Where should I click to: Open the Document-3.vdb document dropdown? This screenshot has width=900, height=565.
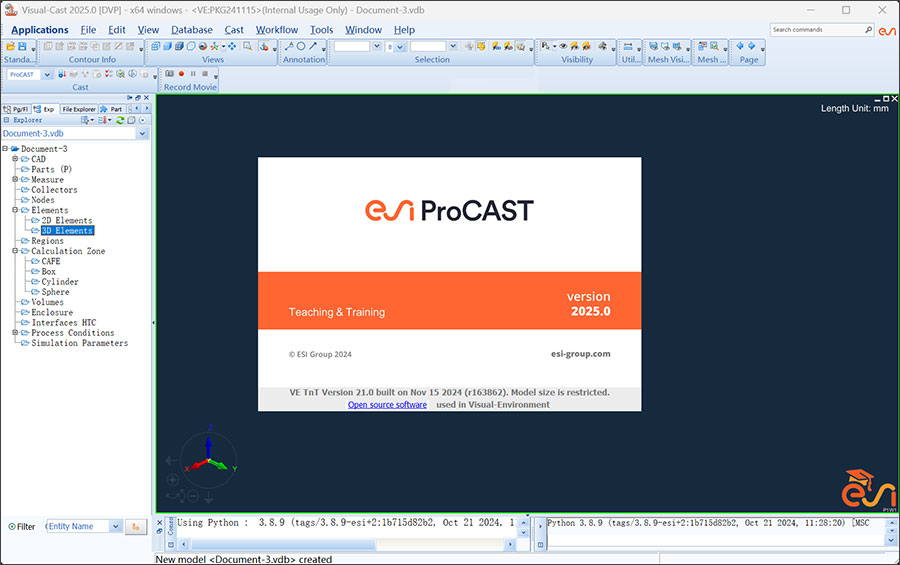tap(142, 133)
